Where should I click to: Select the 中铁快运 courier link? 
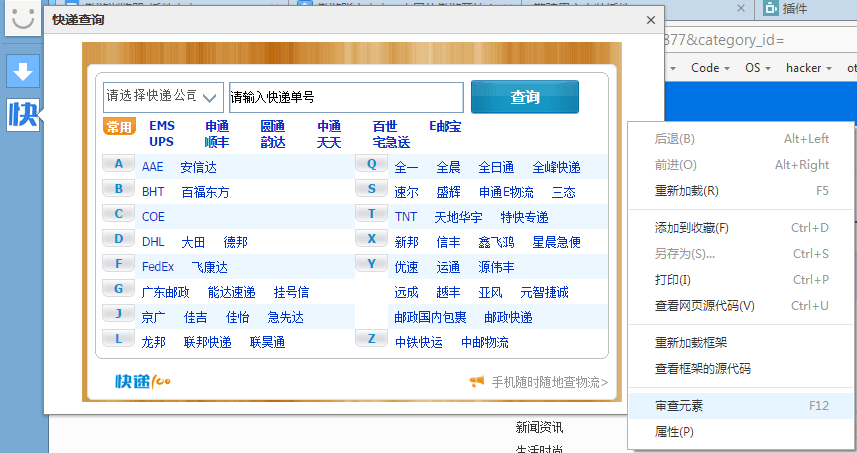click(x=419, y=342)
